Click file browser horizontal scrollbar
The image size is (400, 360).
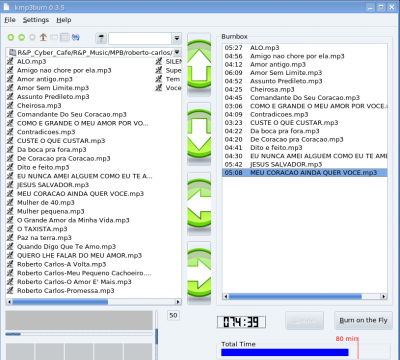coord(94,302)
